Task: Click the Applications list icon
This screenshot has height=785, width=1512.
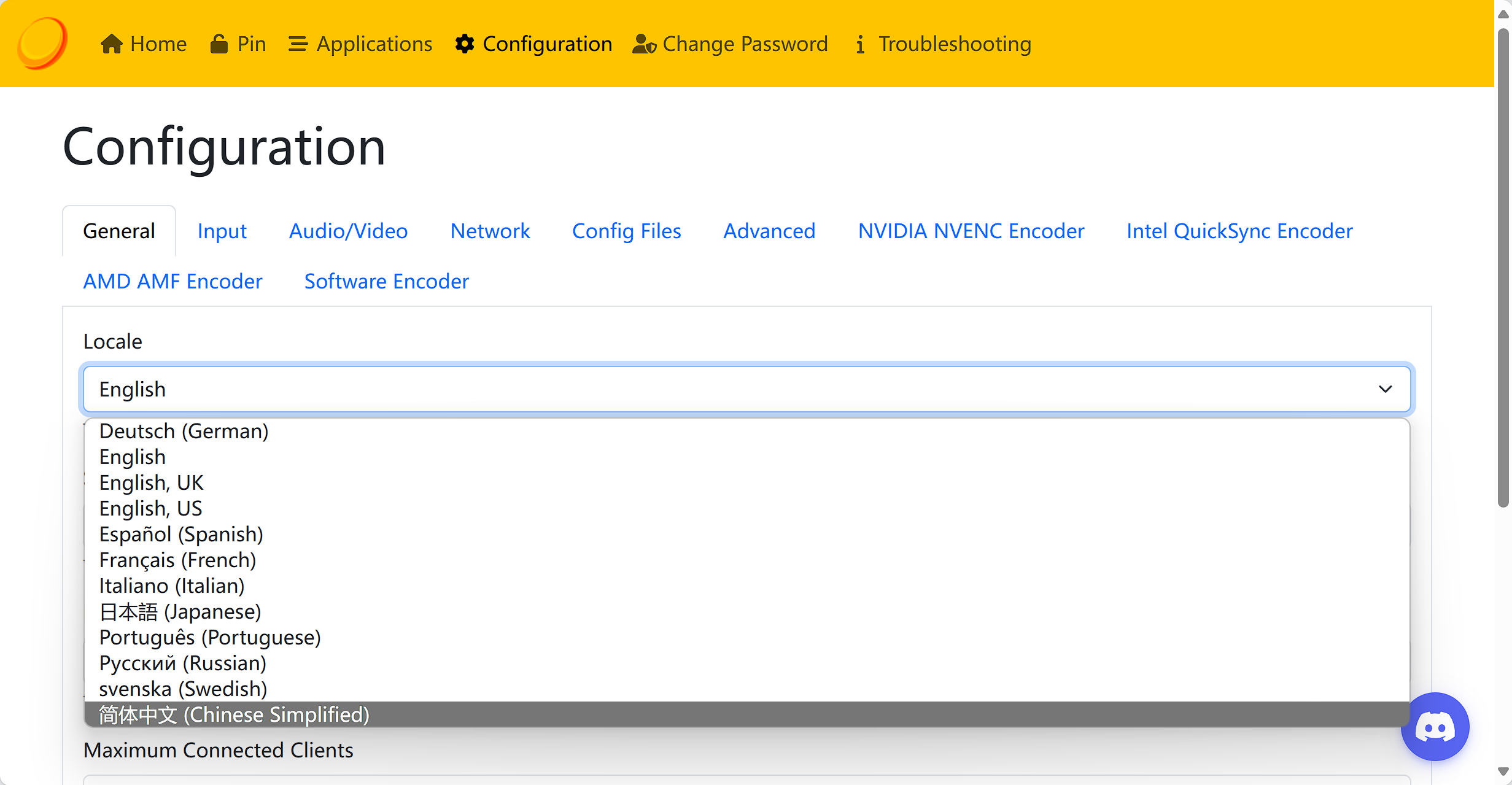Action: tap(298, 44)
